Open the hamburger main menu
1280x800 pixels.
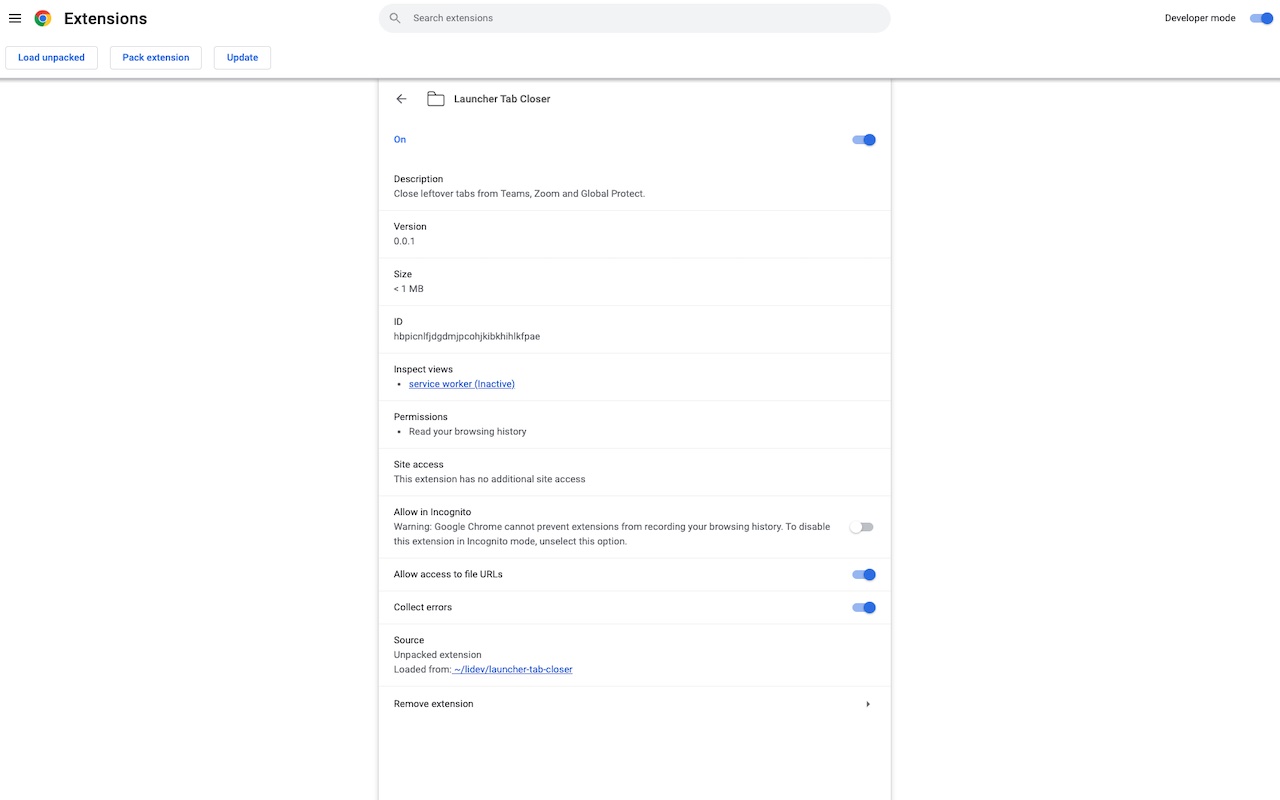pyautogui.click(x=15, y=18)
